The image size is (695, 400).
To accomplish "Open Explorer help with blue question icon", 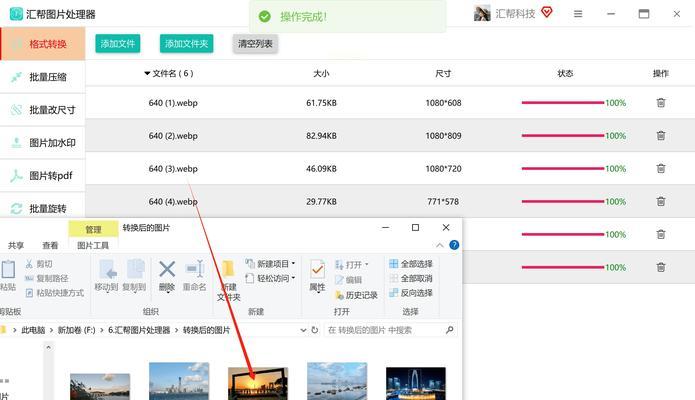I will [454, 245].
